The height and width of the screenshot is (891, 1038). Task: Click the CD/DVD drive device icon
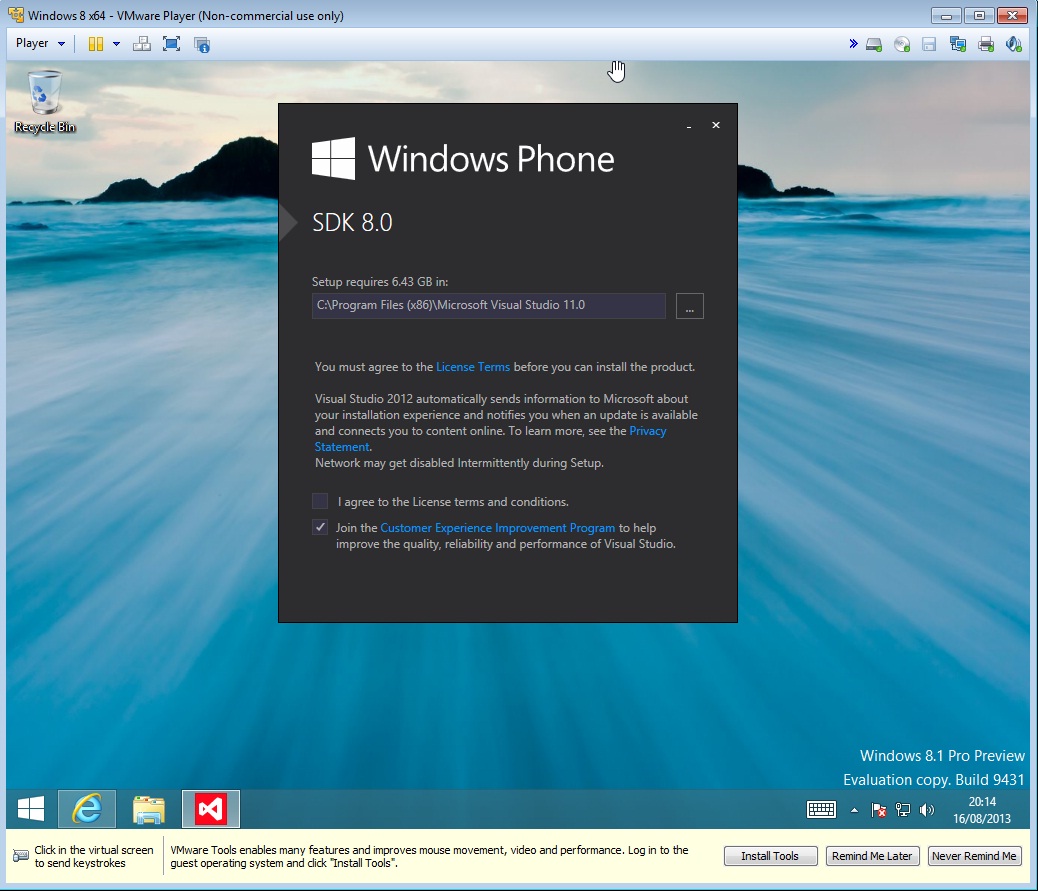[902, 44]
